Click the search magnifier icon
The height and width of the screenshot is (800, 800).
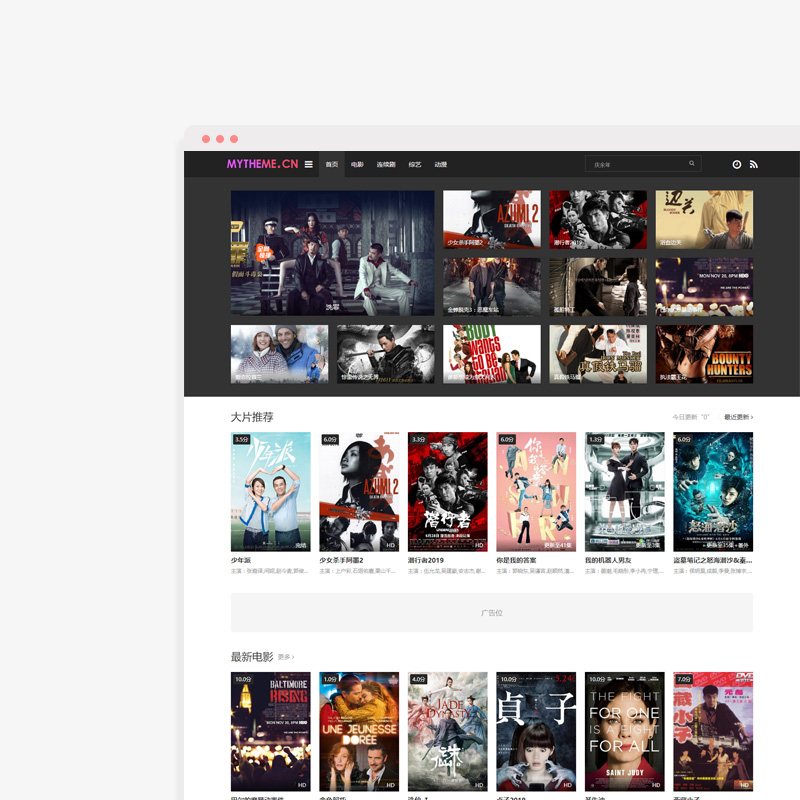point(692,164)
